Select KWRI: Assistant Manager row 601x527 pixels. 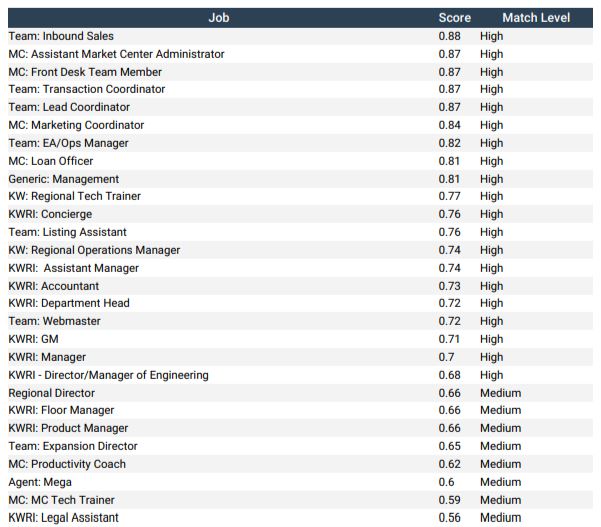point(300,268)
